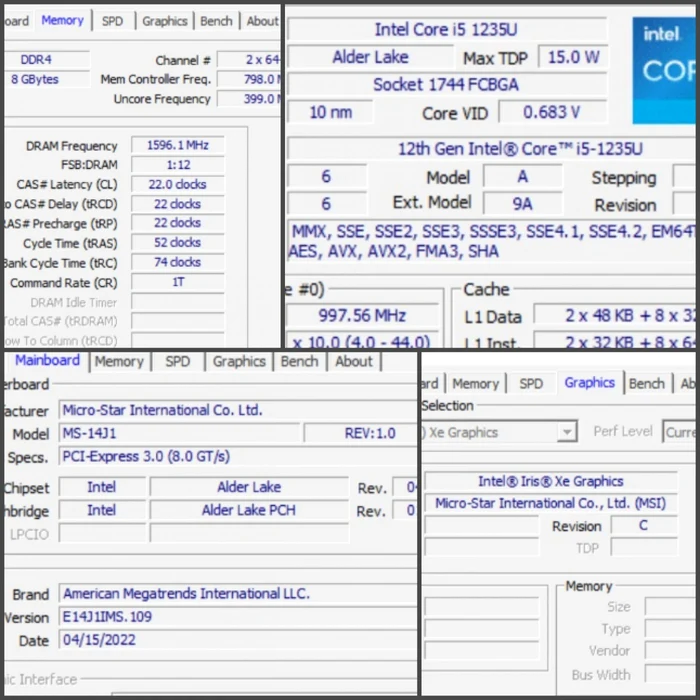Screen dimensions: 700x700
Task: Click the tRP precharge value 22 clocks
Action: 178,223
